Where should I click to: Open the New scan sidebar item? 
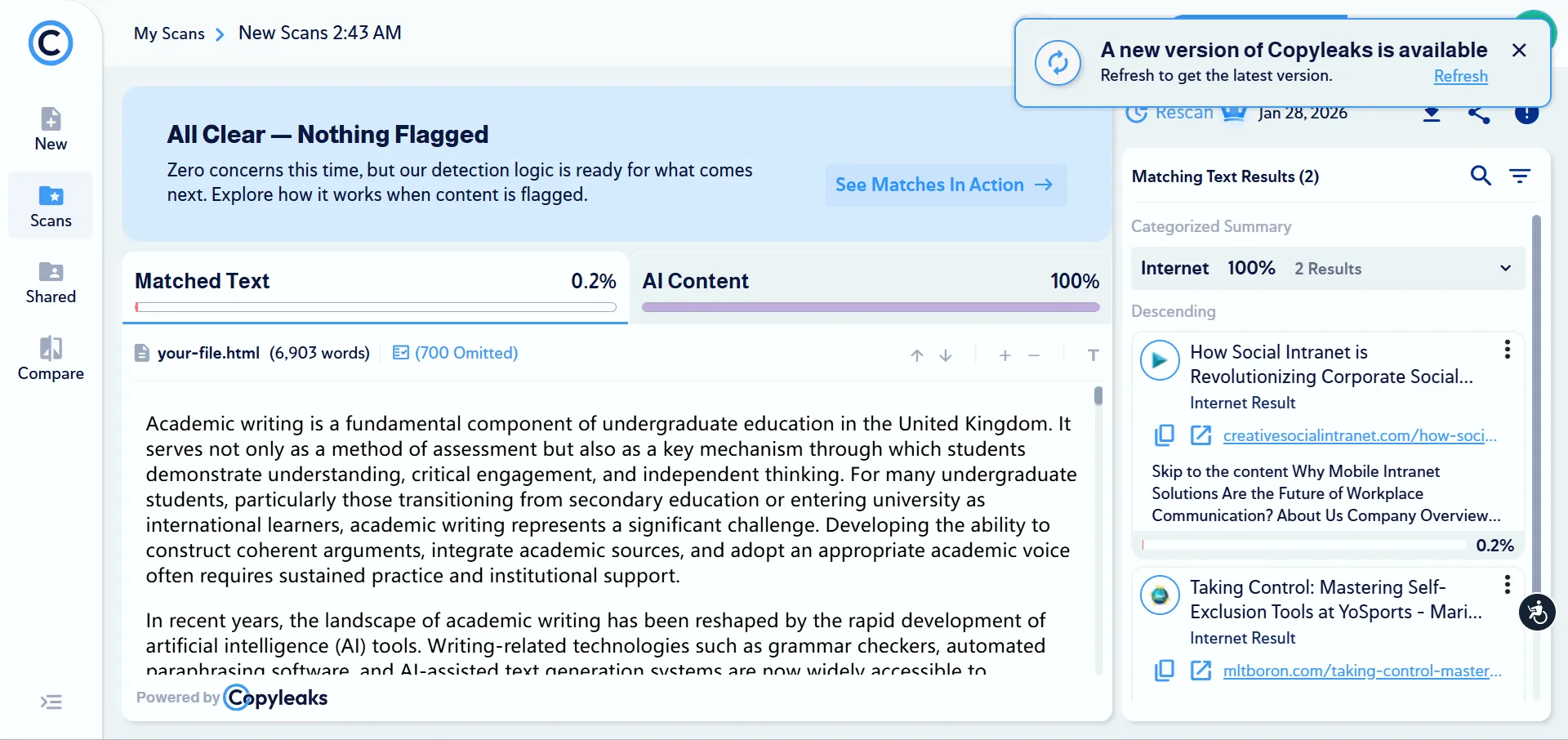coord(51,129)
